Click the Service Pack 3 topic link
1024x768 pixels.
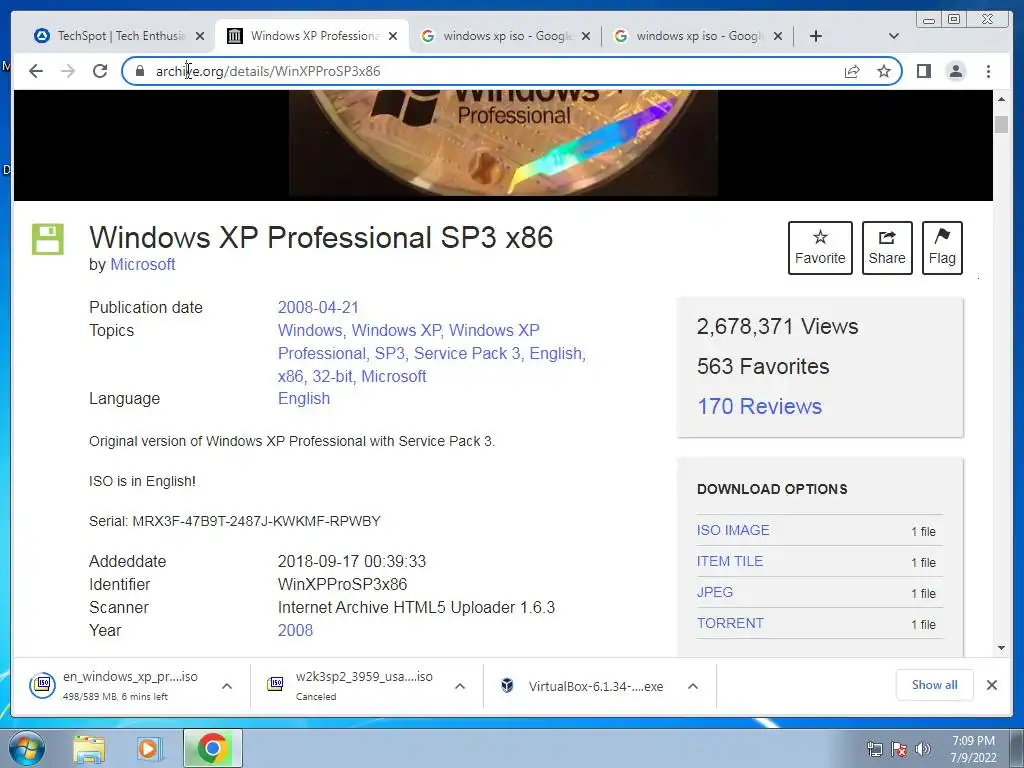click(467, 353)
